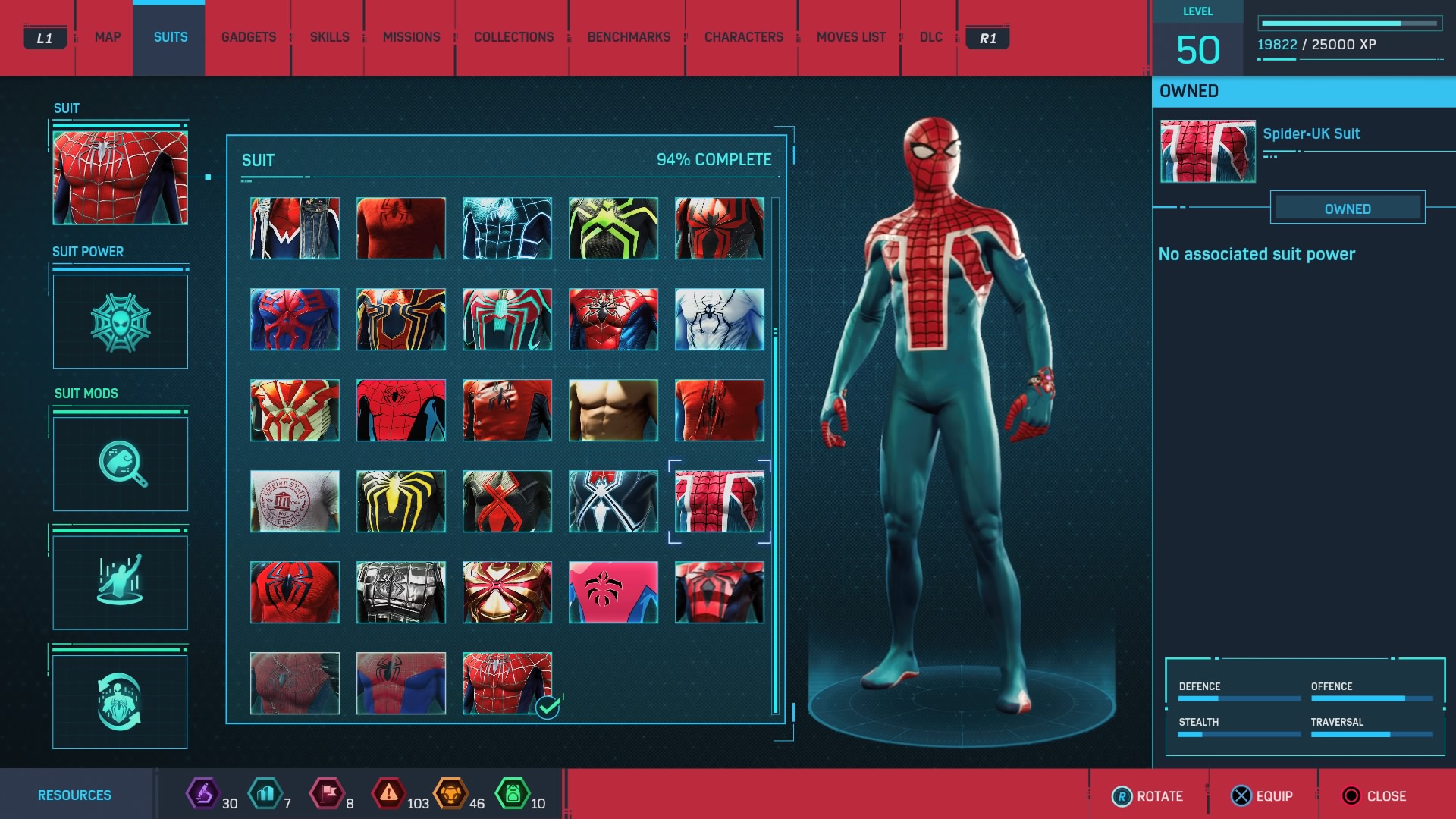Select the Empire State University shirt suit
The height and width of the screenshot is (819, 1456).
pyautogui.click(x=295, y=501)
